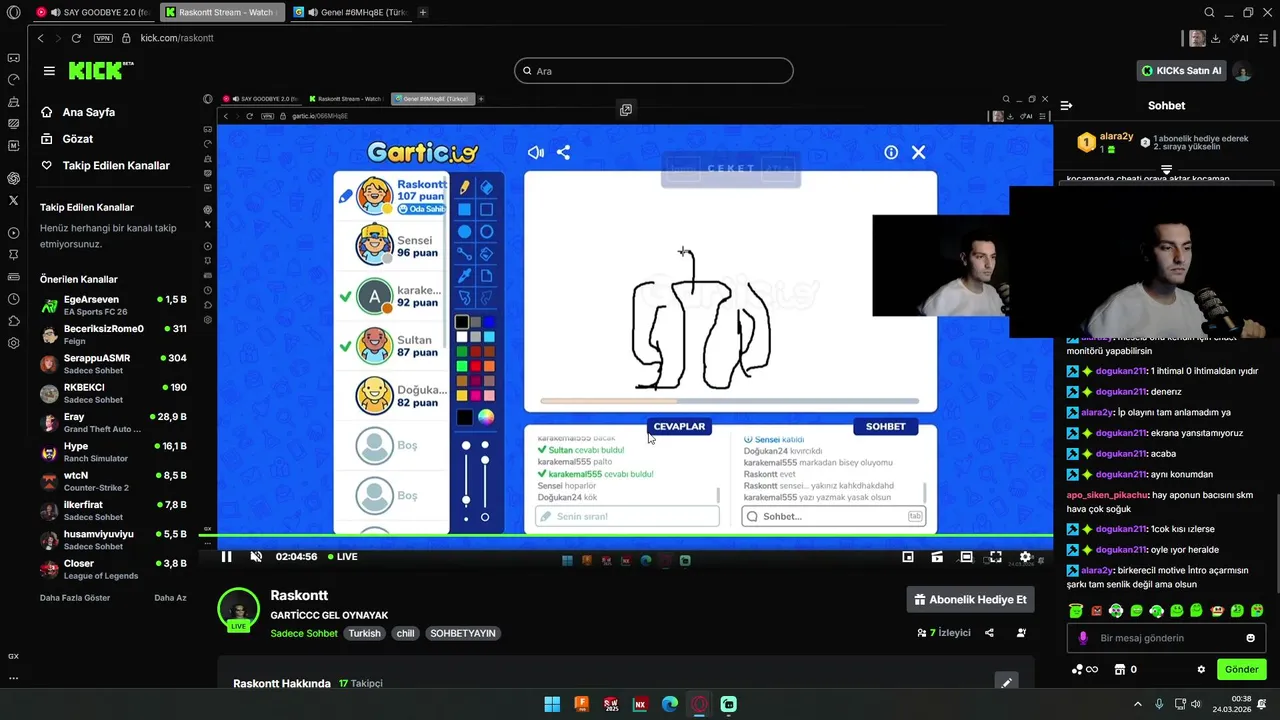1280x720 pixels.
Task: Open the Kick logo home link
Action: [100, 70]
